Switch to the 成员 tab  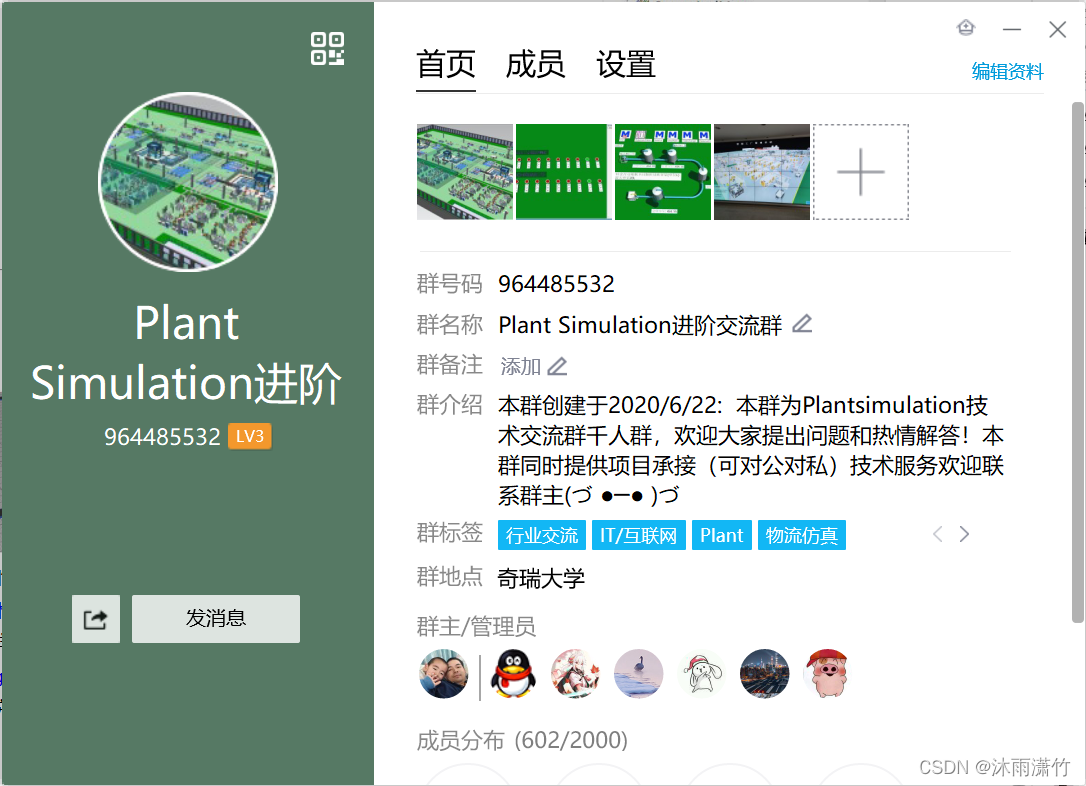535,64
